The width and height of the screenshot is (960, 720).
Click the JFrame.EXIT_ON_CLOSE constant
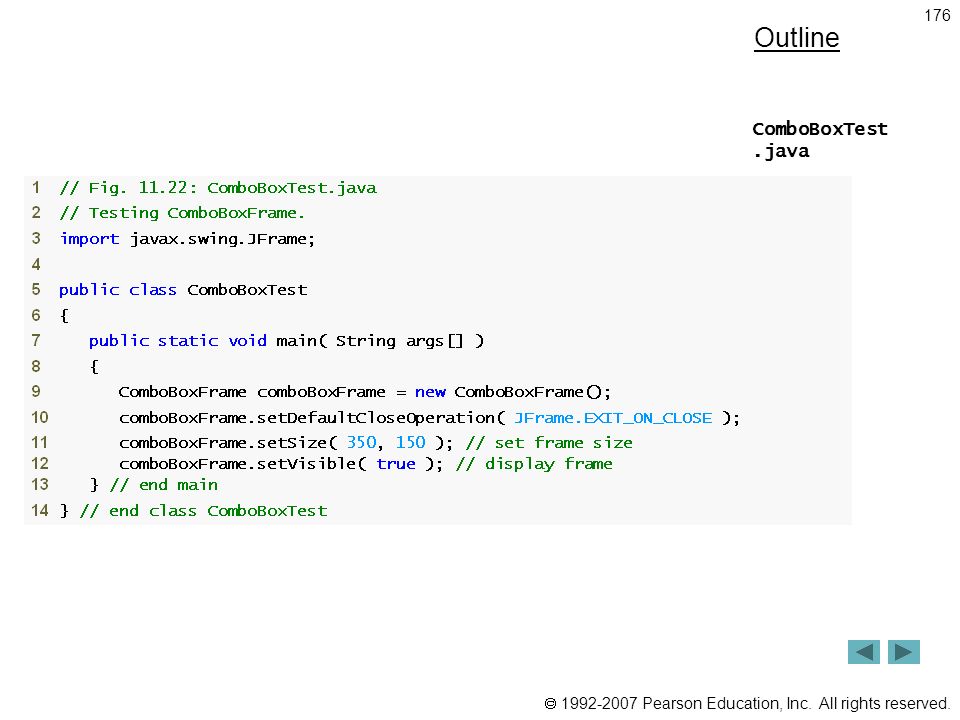(x=613, y=418)
